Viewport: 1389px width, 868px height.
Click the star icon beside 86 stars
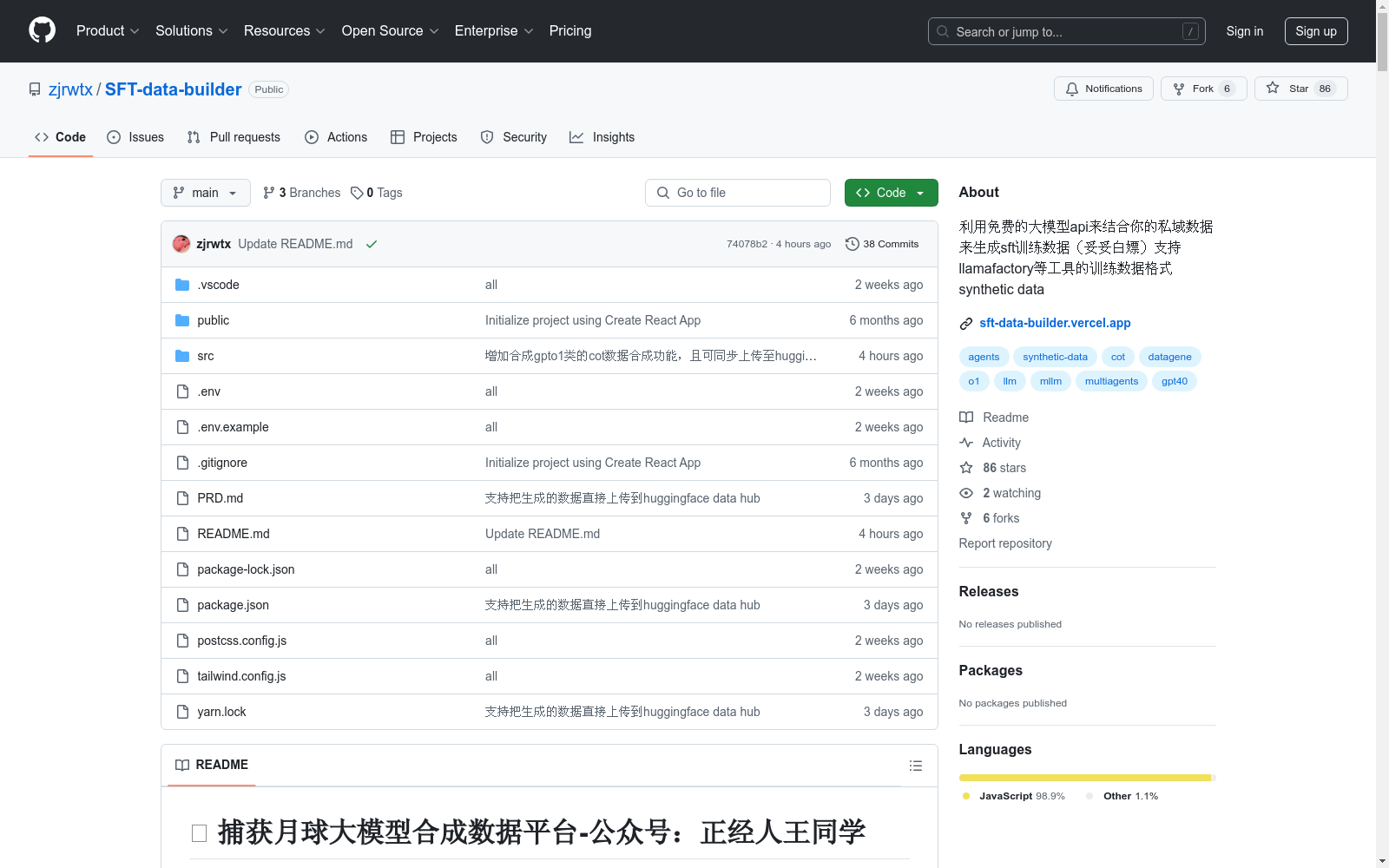click(966, 468)
